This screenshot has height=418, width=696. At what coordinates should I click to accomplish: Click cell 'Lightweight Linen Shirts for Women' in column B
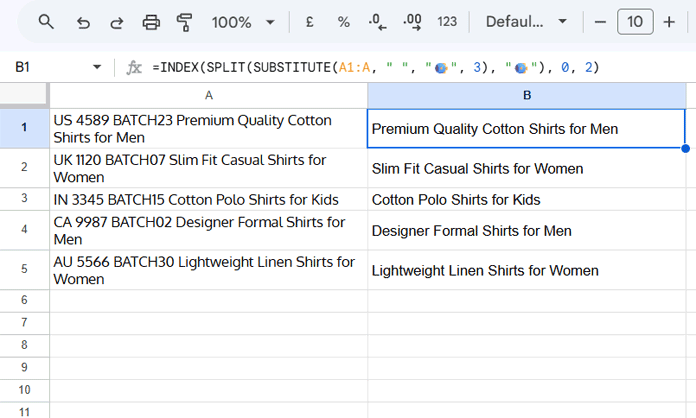pos(527,269)
